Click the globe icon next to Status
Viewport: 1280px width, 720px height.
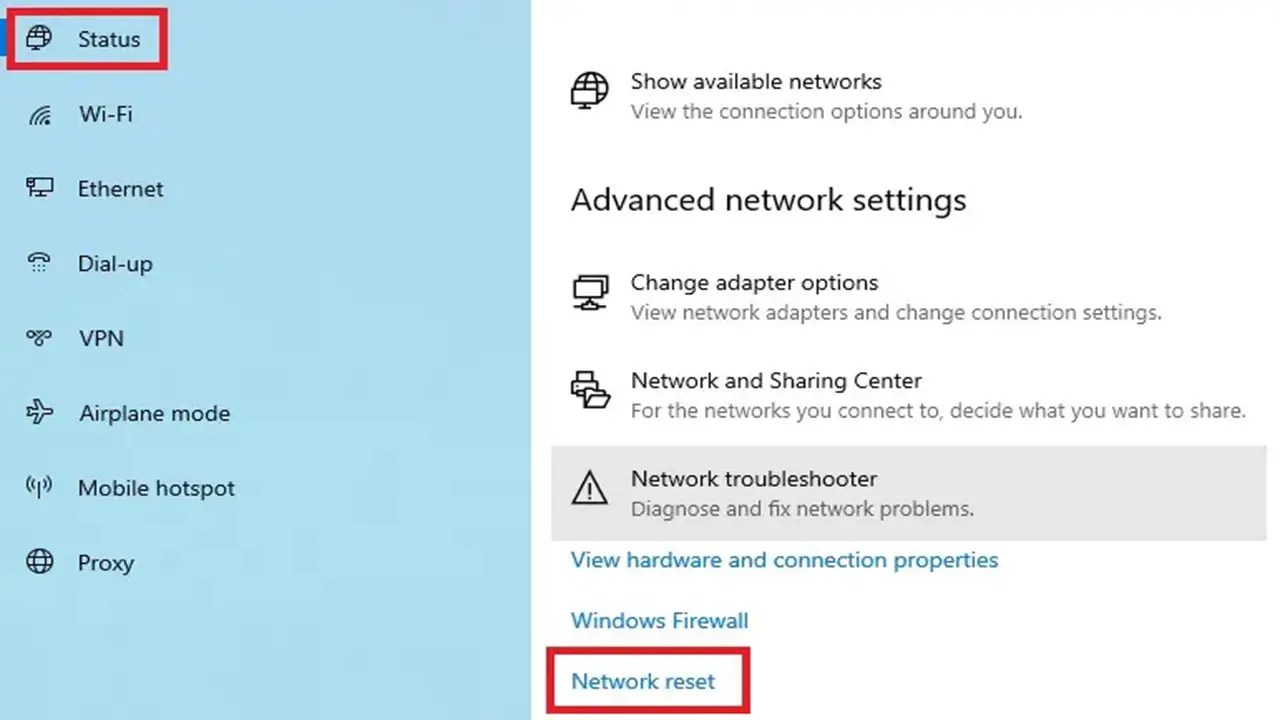38,38
